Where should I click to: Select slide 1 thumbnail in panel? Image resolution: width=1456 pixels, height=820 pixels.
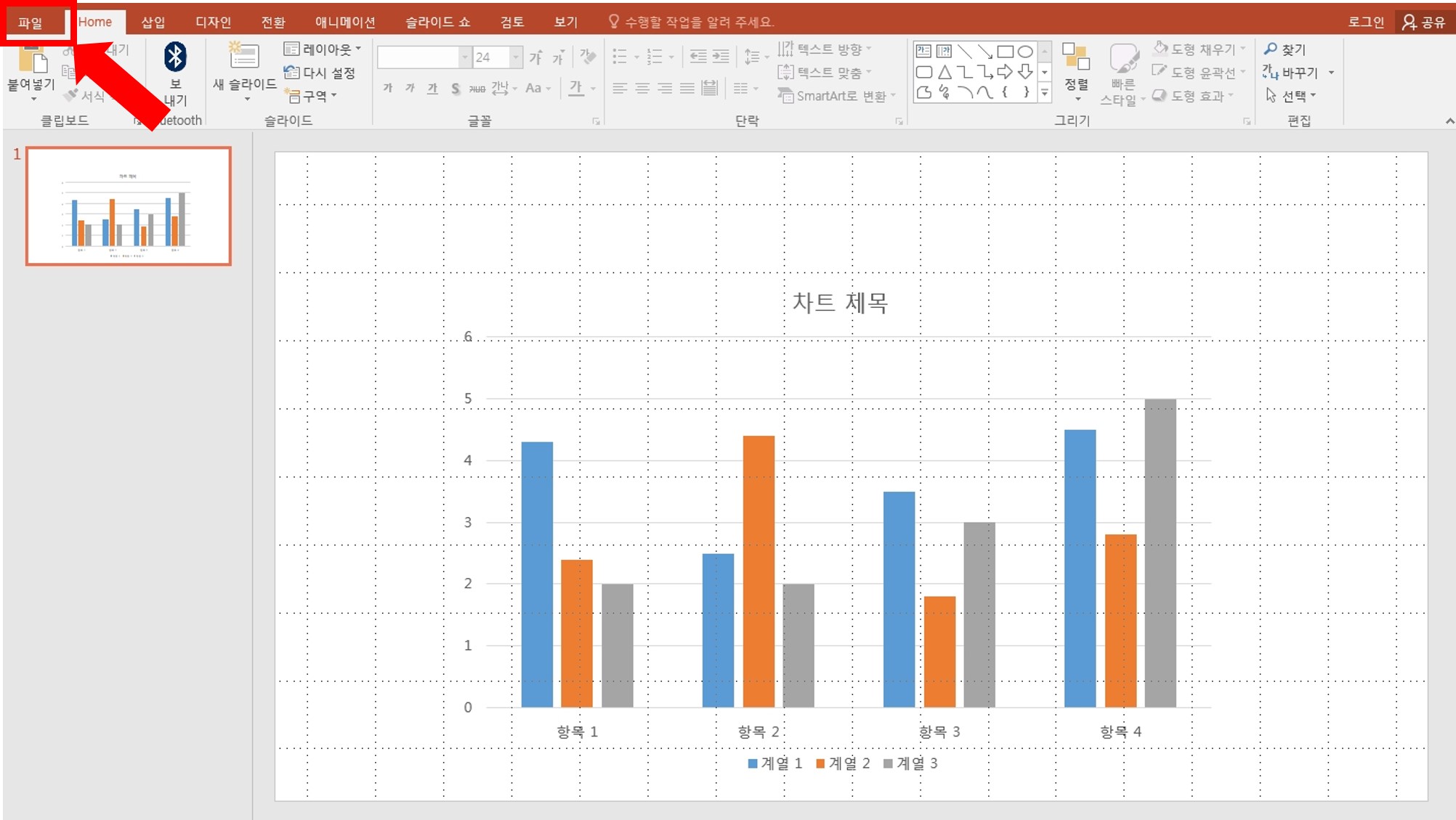(129, 206)
